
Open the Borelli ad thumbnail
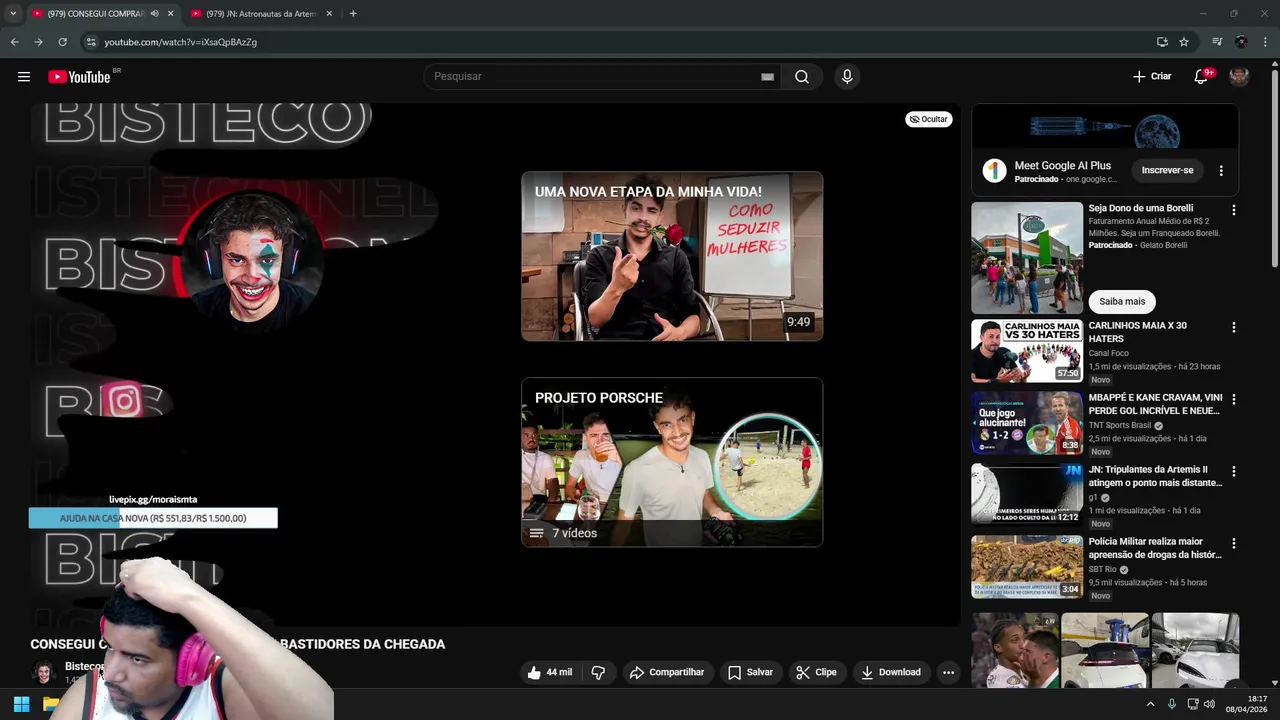coord(1027,258)
